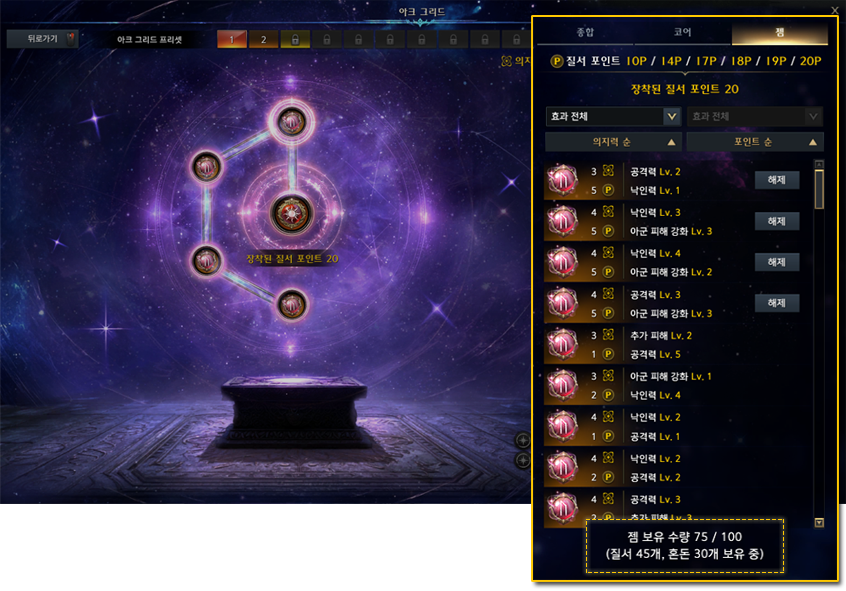This screenshot has height=591, width=846.
Task: Click the upper round plus icon beside the gem panel
Action: click(x=523, y=440)
